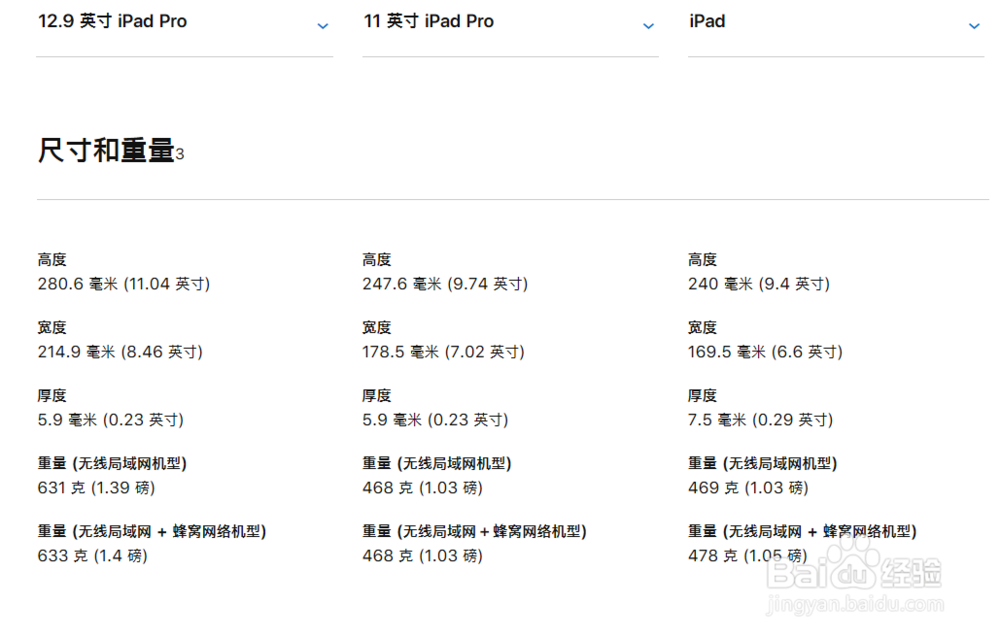The image size is (1000, 639).
Task: Click 重量 (无线局域网 + 蜂窝网络机型) under iPad
Action: click(x=803, y=531)
